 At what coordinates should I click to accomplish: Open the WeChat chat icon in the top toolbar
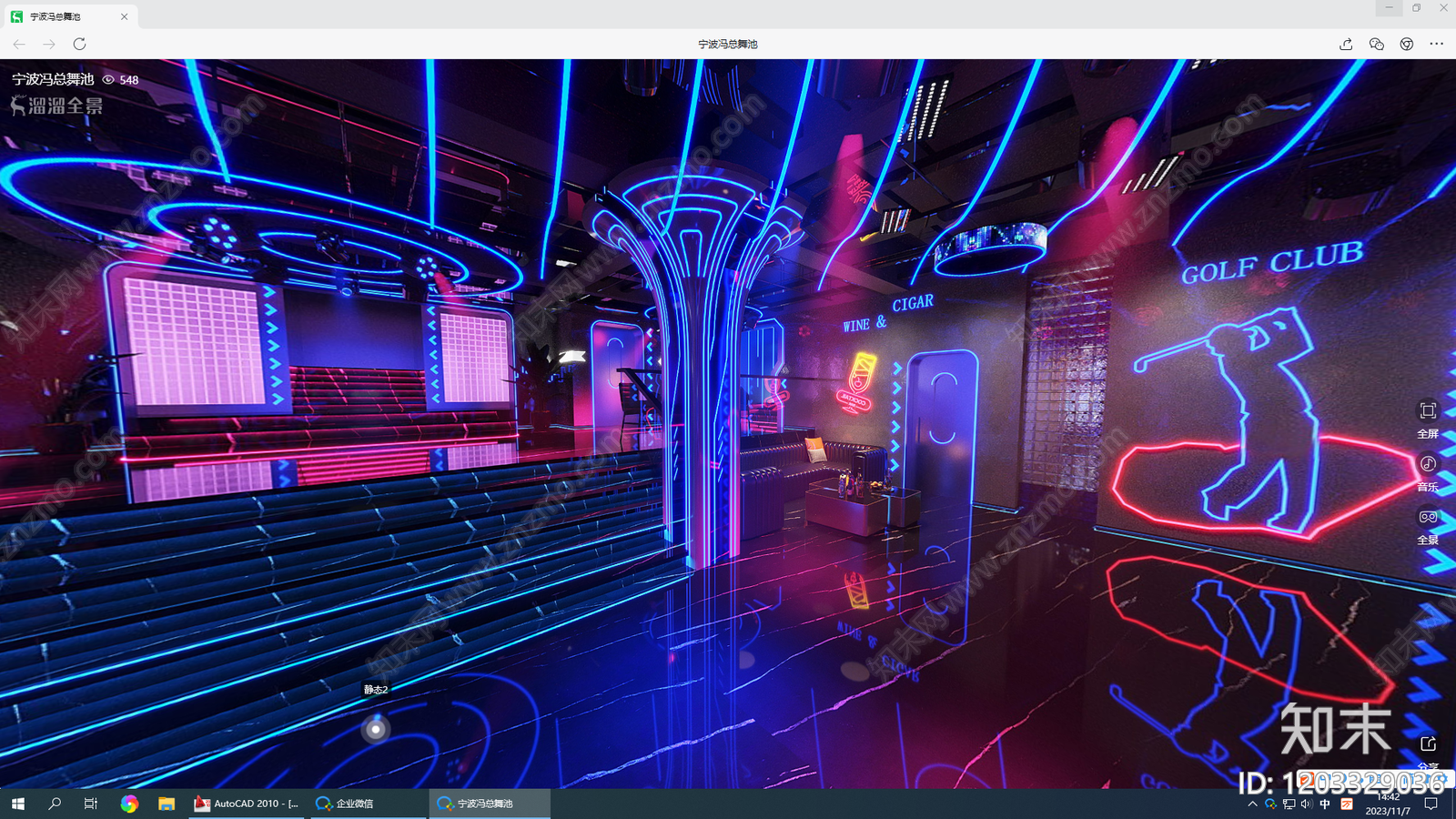coord(1376,44)
